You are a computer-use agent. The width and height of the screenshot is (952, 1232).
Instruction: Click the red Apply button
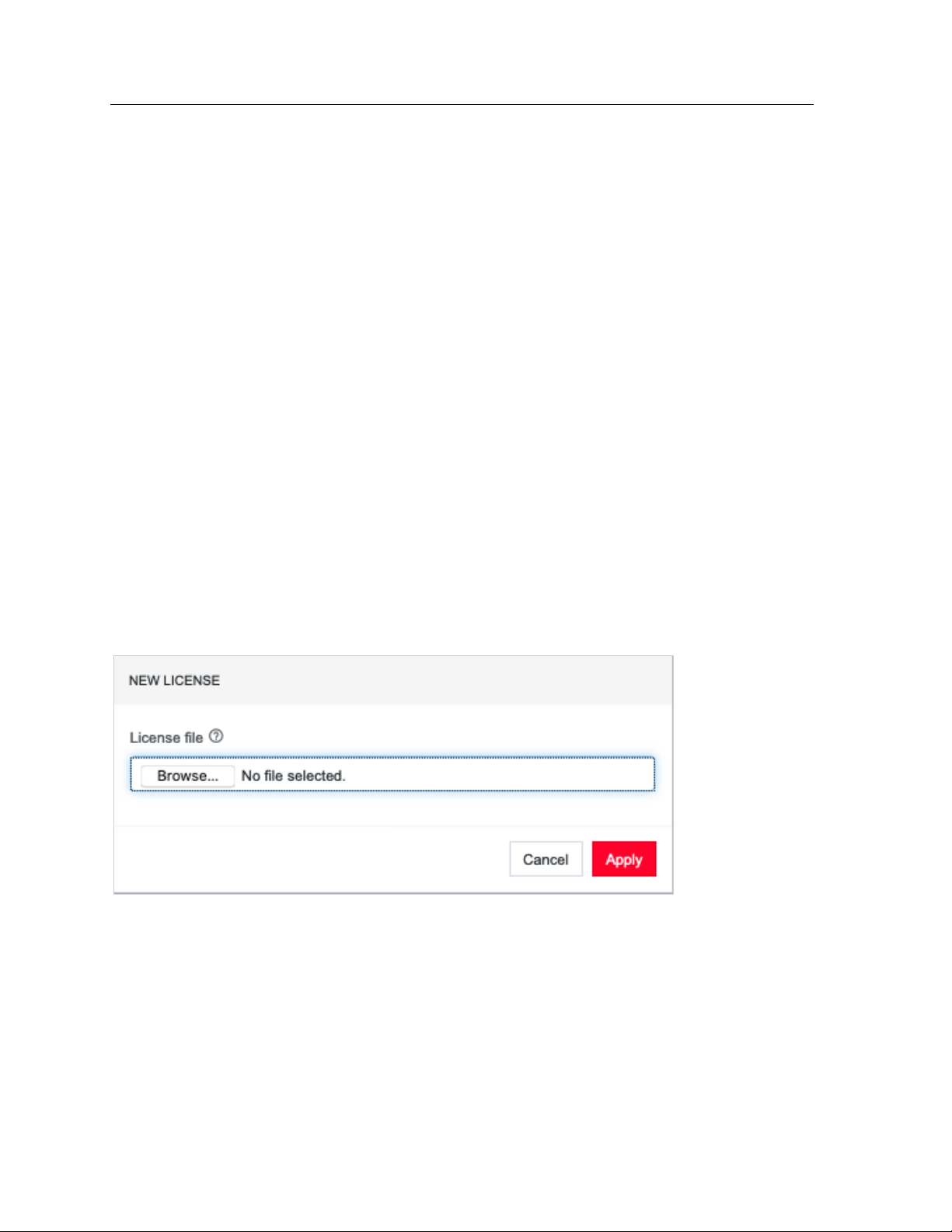coord(624,859)
